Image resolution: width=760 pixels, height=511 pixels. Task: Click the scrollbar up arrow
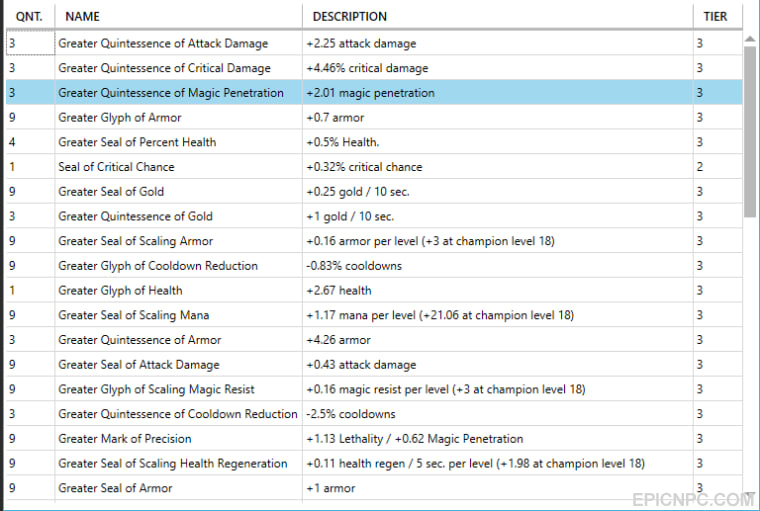pyautogui.click(x=750, y=39)
